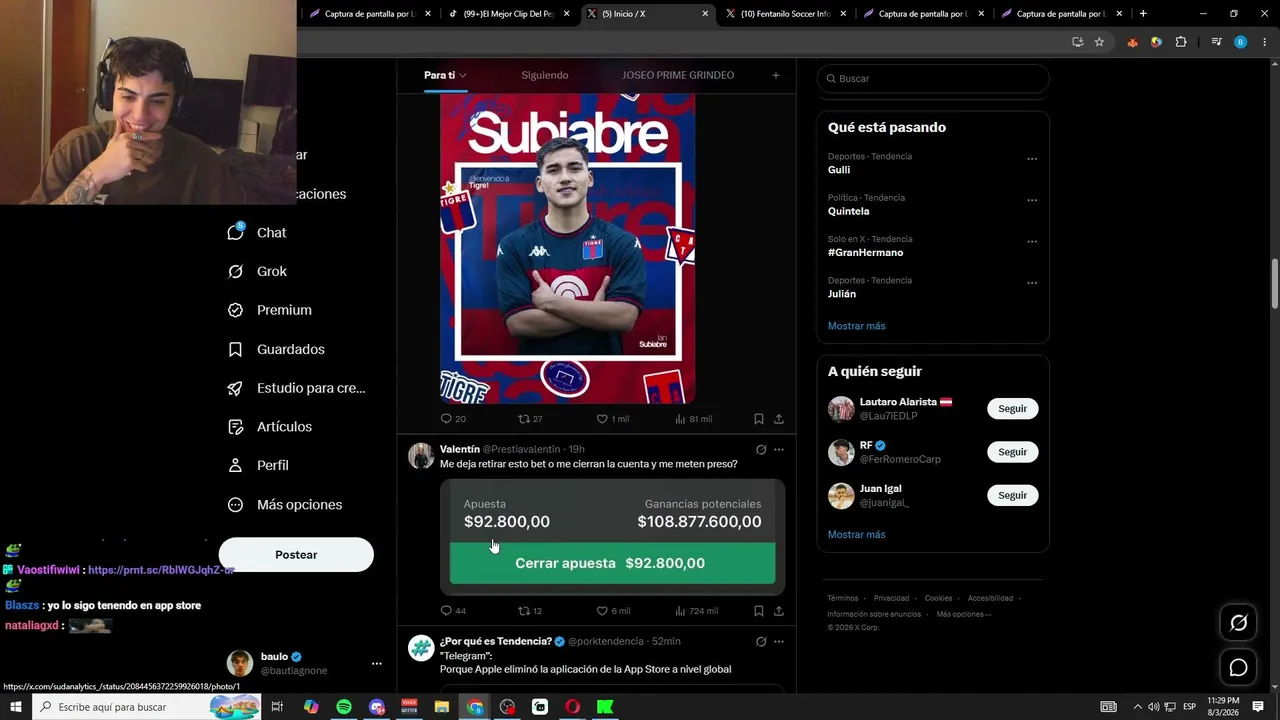
Task: Add a new timeline tab with plus
Action: click(775, 75)
